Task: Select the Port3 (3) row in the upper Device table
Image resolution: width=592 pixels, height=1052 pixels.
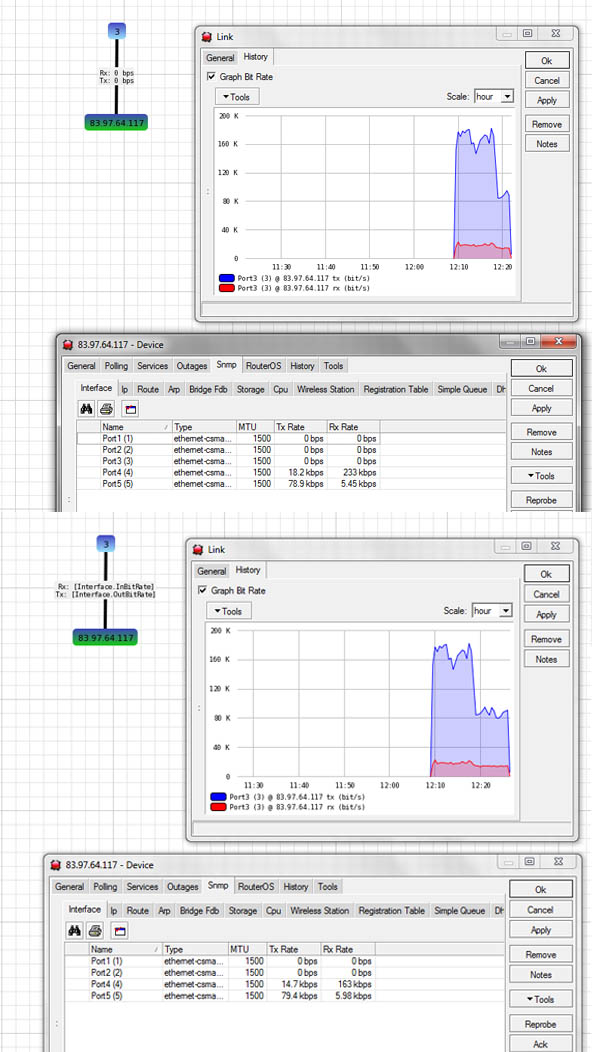Action: pos(228,461)
